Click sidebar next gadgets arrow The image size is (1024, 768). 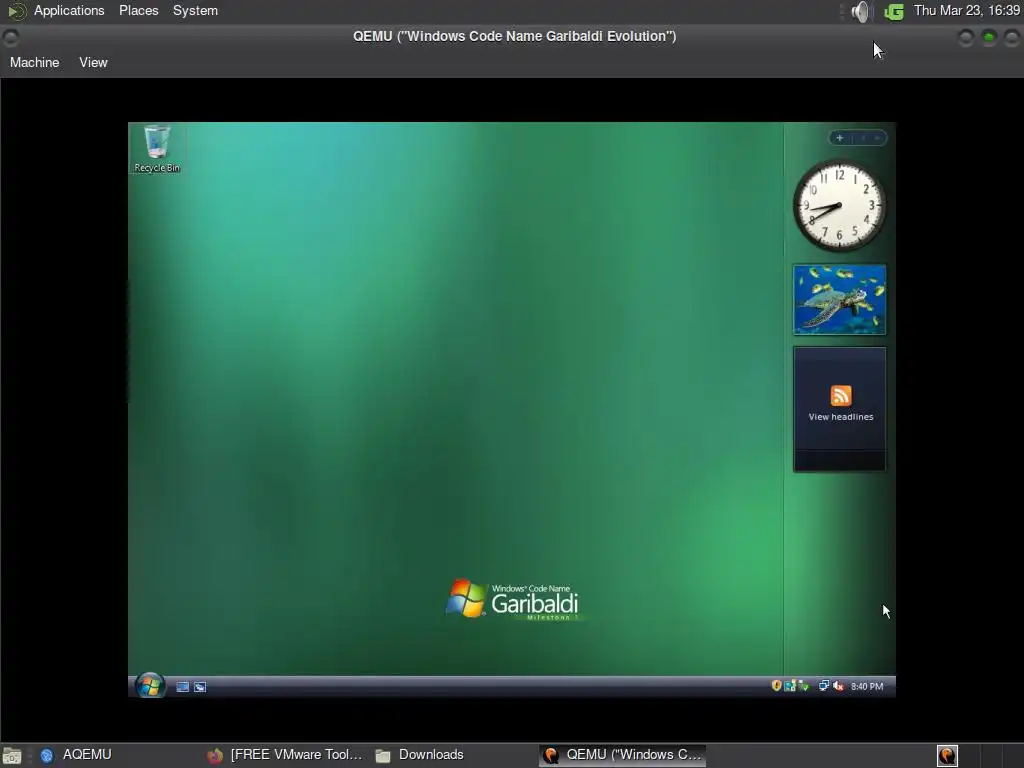pos(877,138)
